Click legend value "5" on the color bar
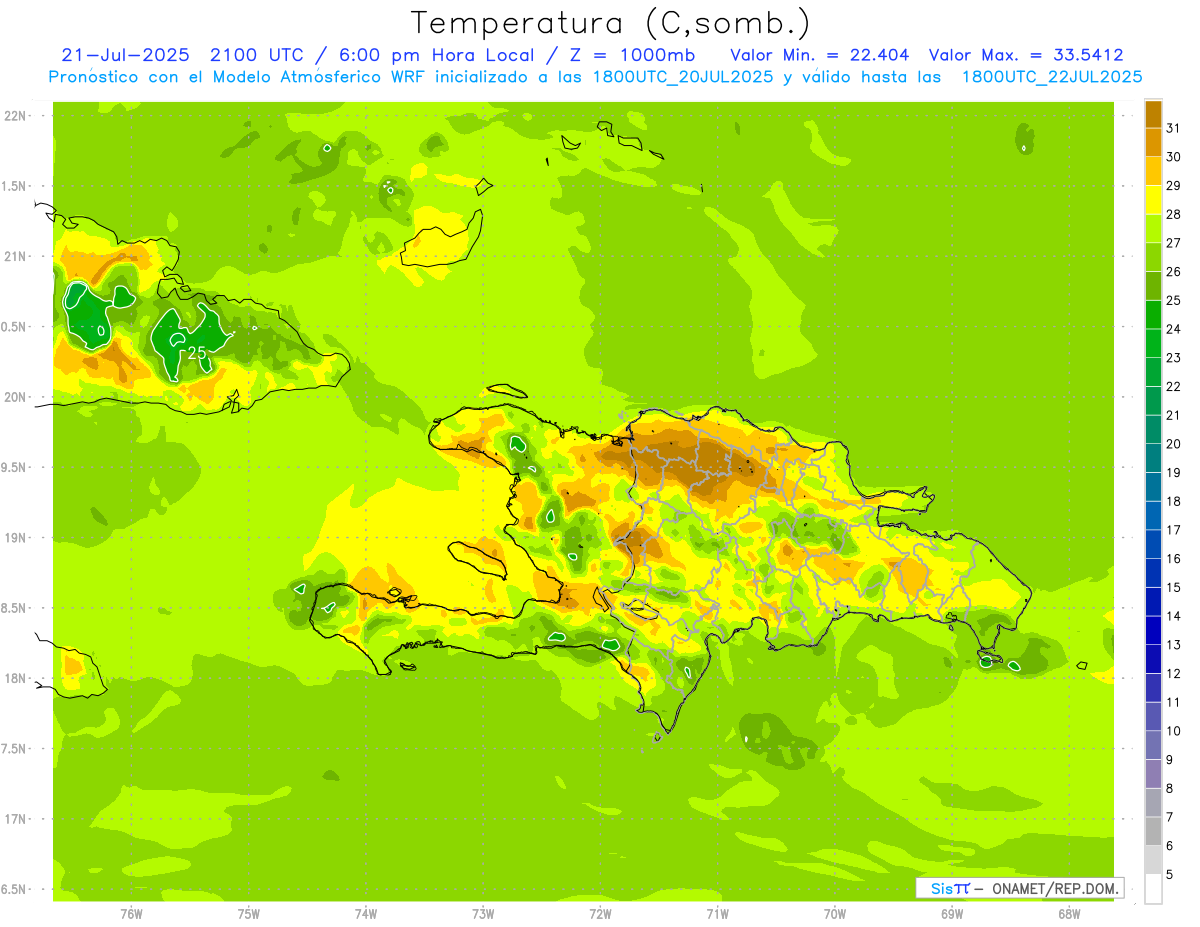 click(1170, 875)
